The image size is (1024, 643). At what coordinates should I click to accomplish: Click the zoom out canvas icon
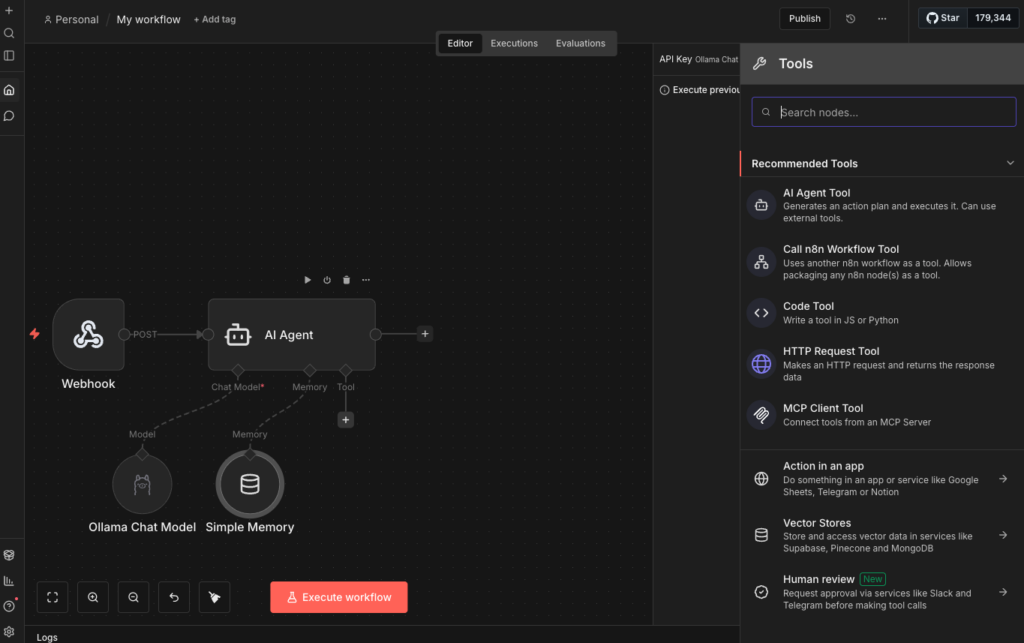pos(133,597)
